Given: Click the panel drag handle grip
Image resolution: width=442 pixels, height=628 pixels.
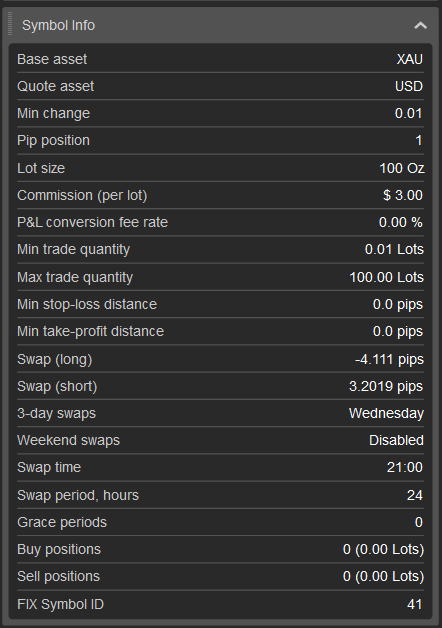Looking at the screenshot, I should (10, 24).
